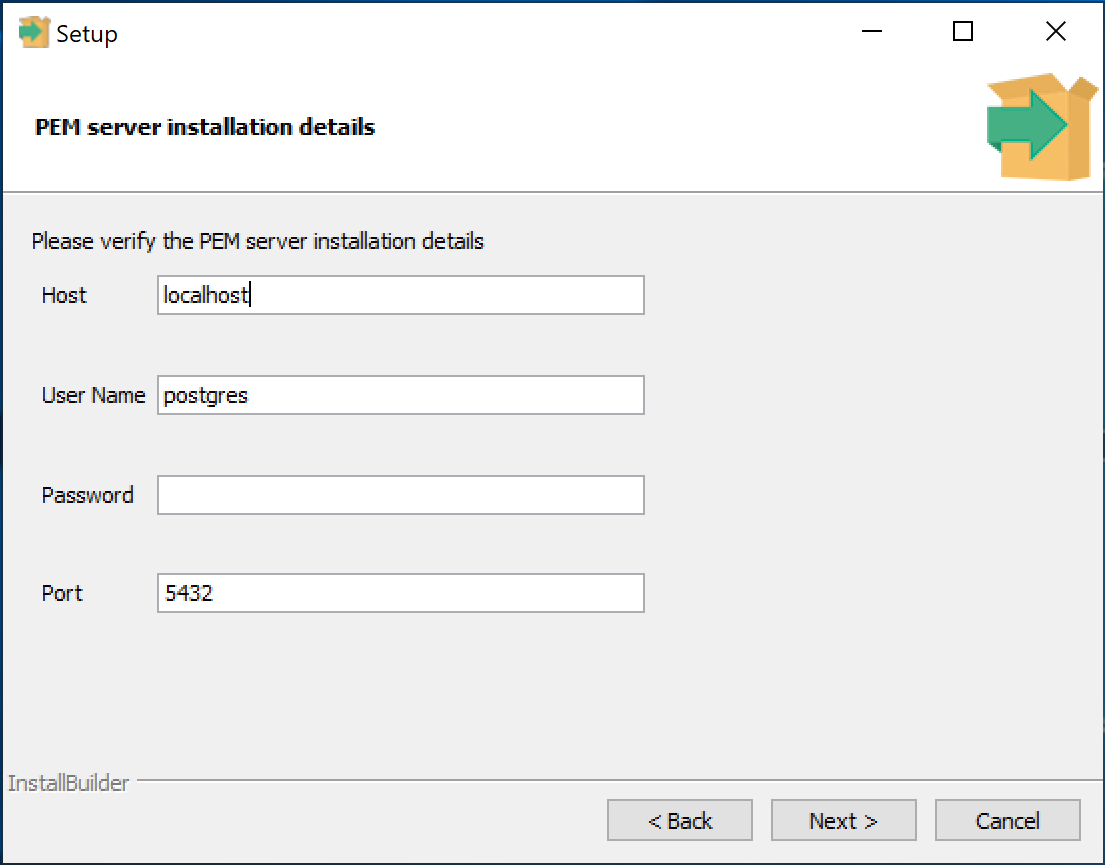1105x865 pixels.
Task: Click the InstallBuilder text at bottom
Action: tap(68, 783)
